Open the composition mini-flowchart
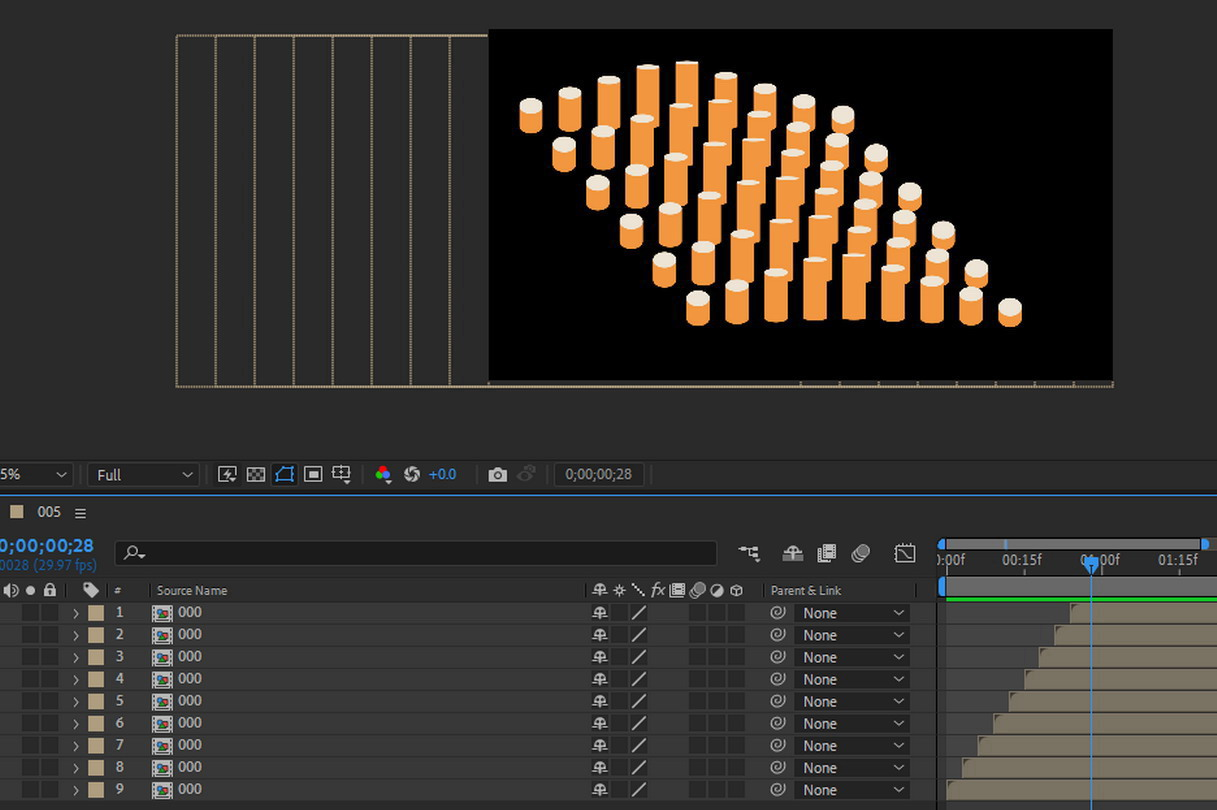Screen dimensions: 1217x810 pos(749,553)
